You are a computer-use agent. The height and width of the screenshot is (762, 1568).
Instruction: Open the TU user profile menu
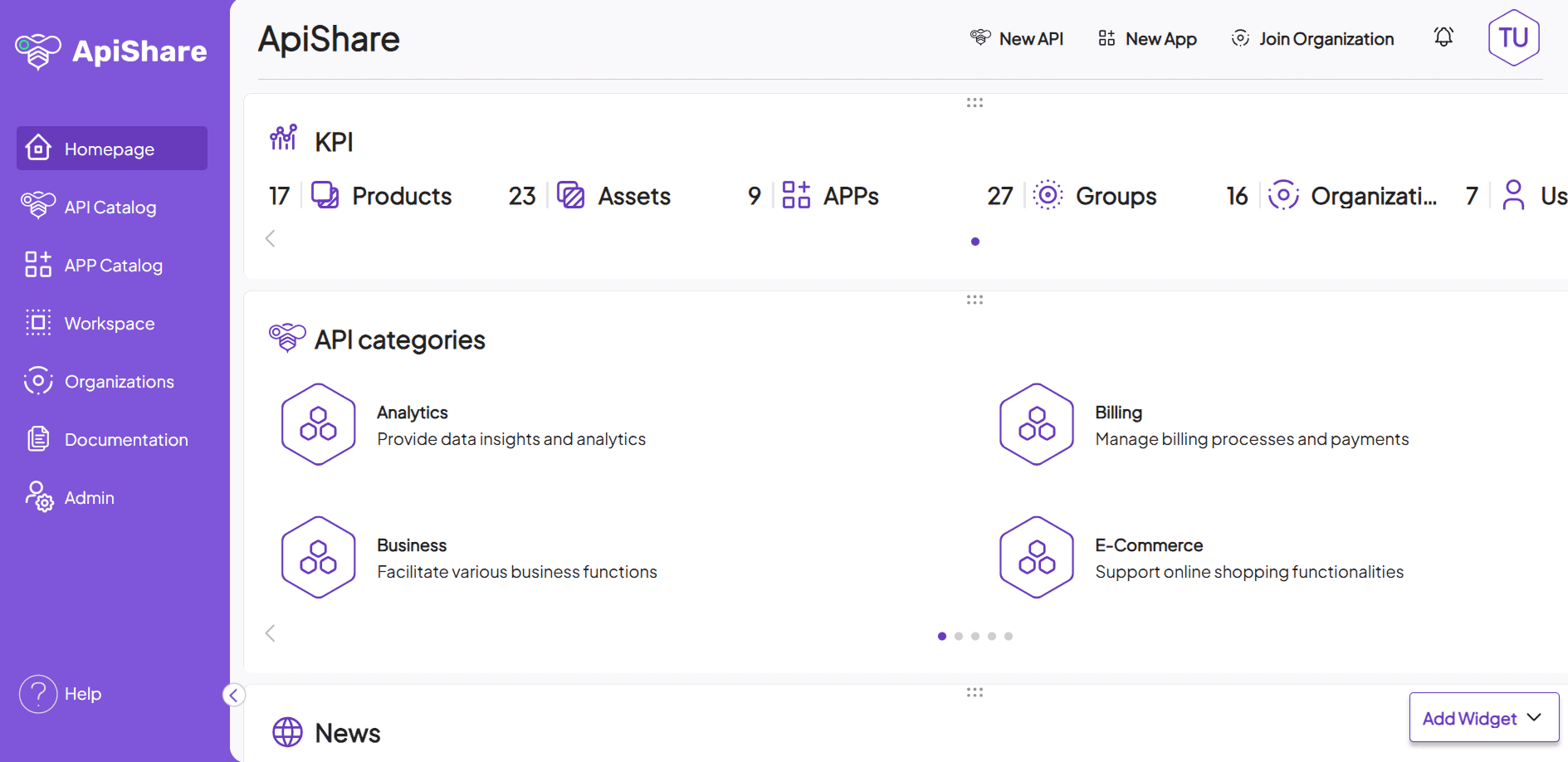click(x=1513, y=37)
